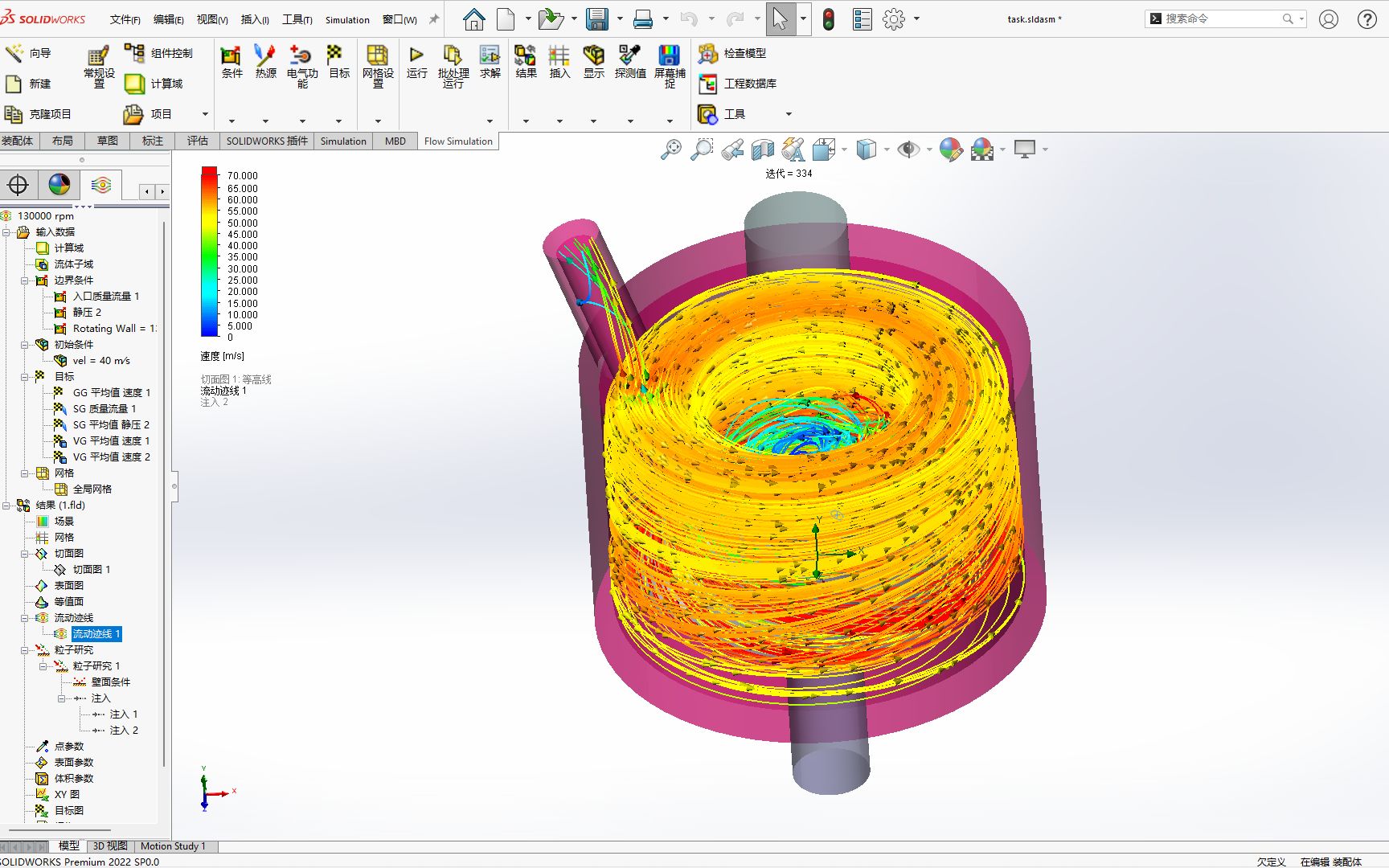
Task: Open the Options gear icon
Action: [x=894, y=18]
